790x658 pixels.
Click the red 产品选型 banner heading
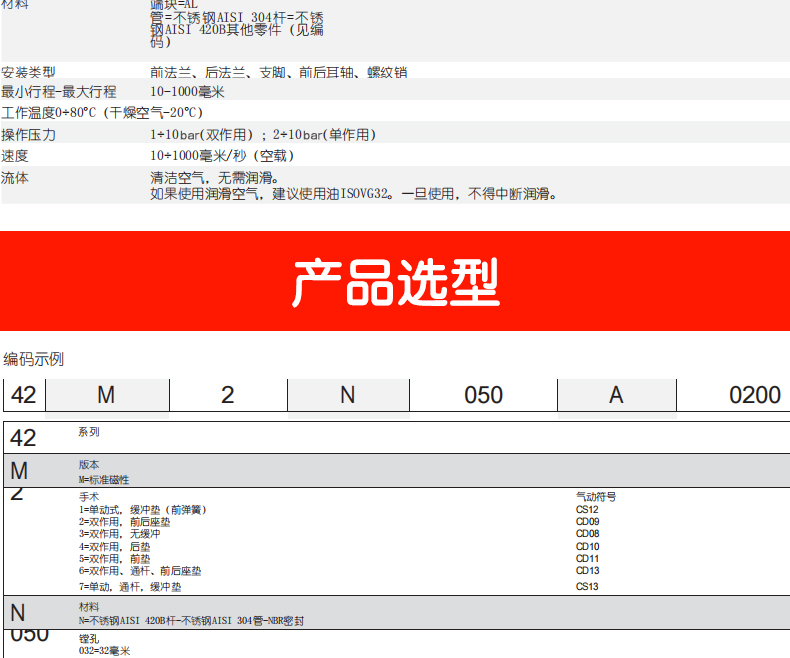coord(395,283)
